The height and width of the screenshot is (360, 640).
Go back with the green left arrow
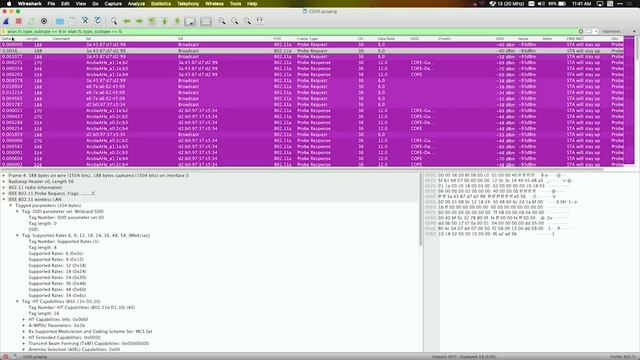click(127, 21)
